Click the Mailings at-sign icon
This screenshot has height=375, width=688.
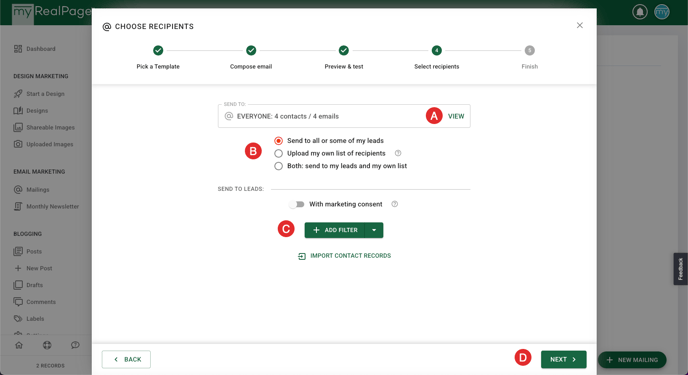tap(18, 189)
